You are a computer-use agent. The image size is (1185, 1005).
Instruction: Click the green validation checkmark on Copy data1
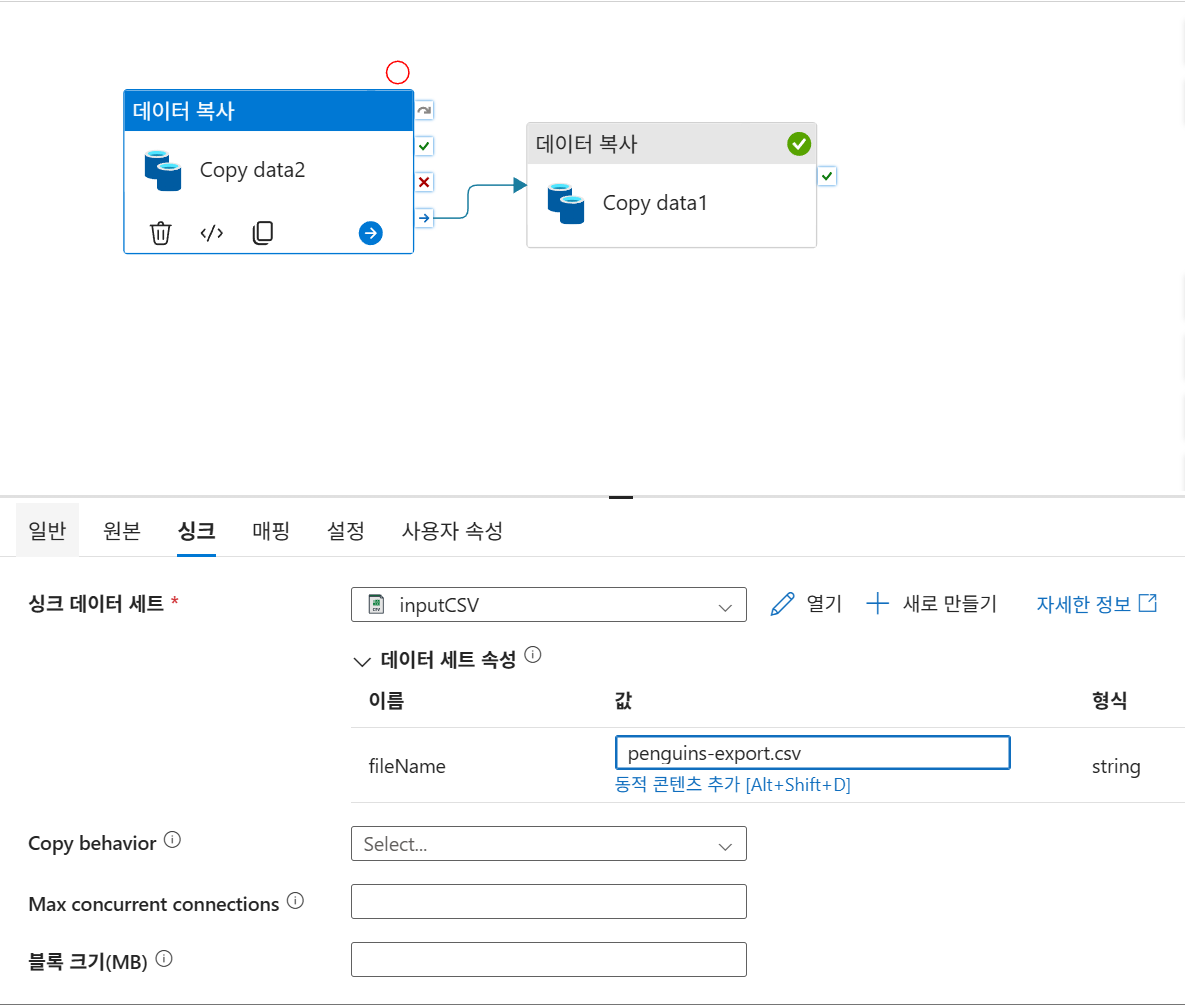click(x=799, y=144)
